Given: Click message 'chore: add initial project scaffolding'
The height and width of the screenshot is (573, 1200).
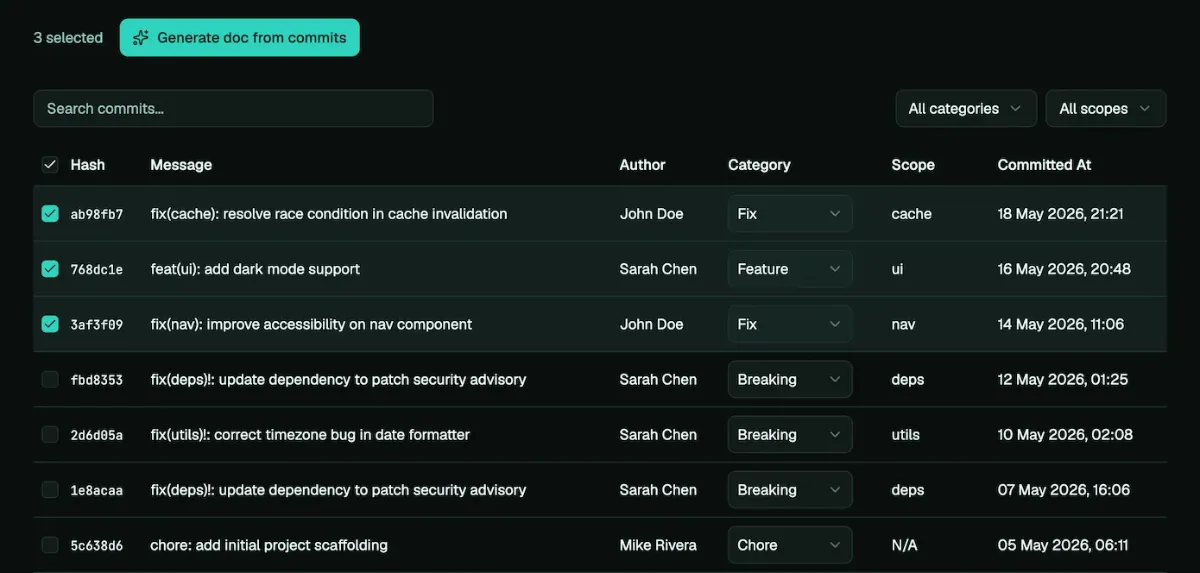Looking at the screenshot, I should click(x=269, y=545).
